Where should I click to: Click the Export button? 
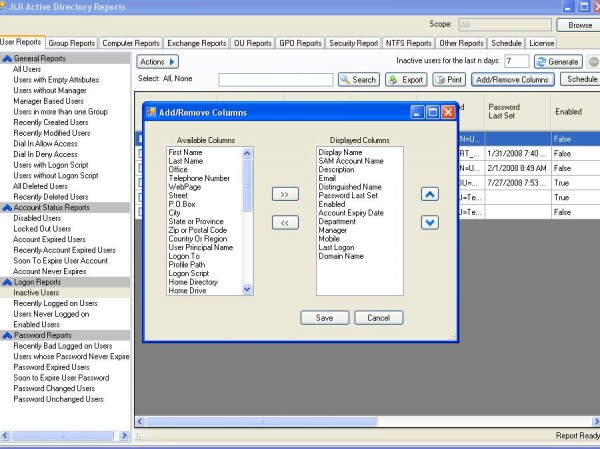(406, 79)
